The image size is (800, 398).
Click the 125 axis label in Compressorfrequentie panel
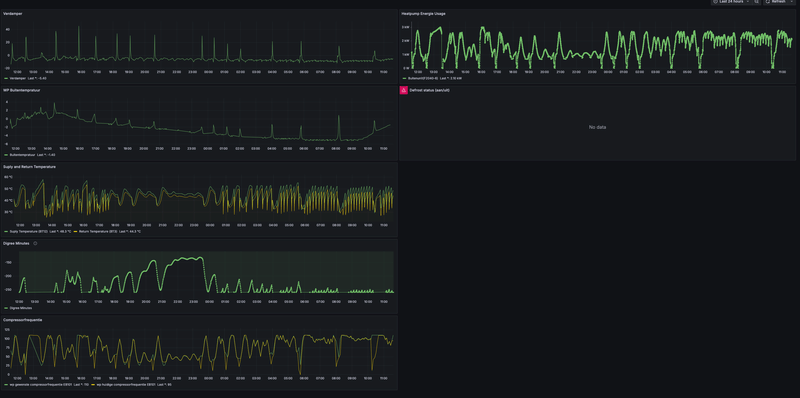[x=7, y=330]
